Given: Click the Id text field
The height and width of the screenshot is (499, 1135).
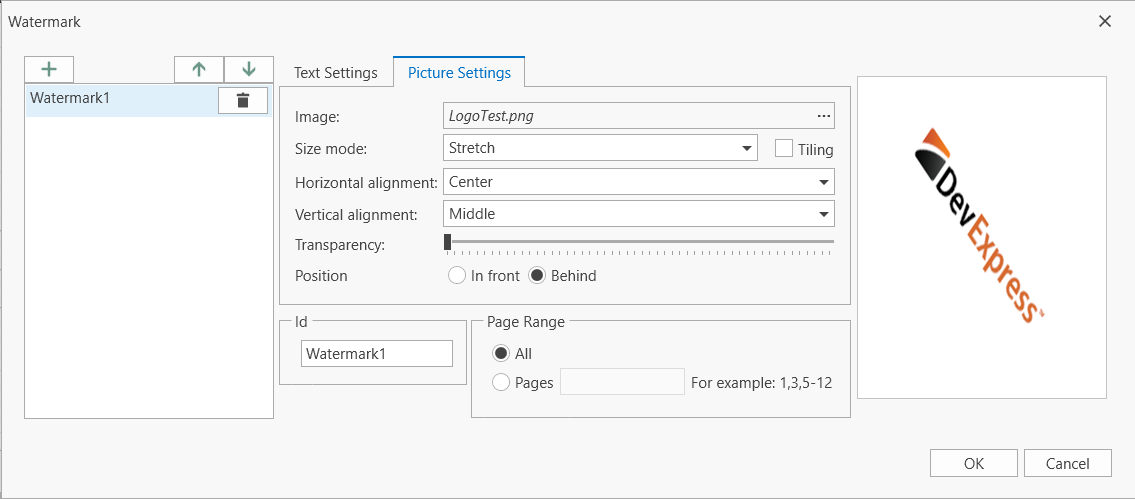Looking at the screenshot, I should [x=376, y=353].
